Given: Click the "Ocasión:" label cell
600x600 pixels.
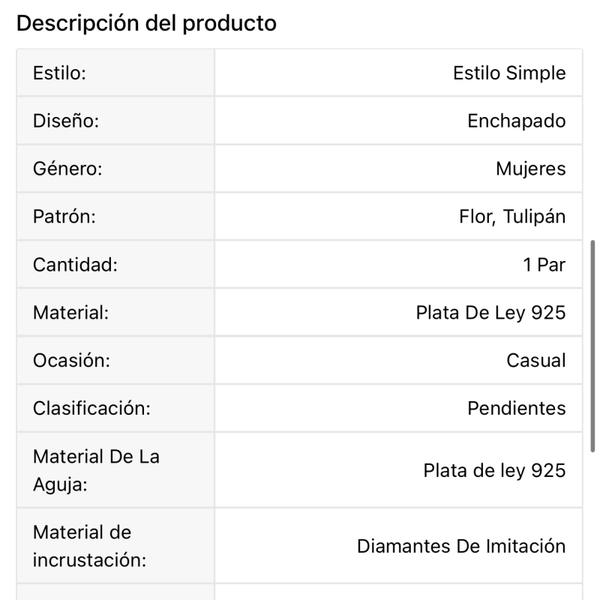Looking at the screenshot, I should pyautogui.click(x=71, y=361).
